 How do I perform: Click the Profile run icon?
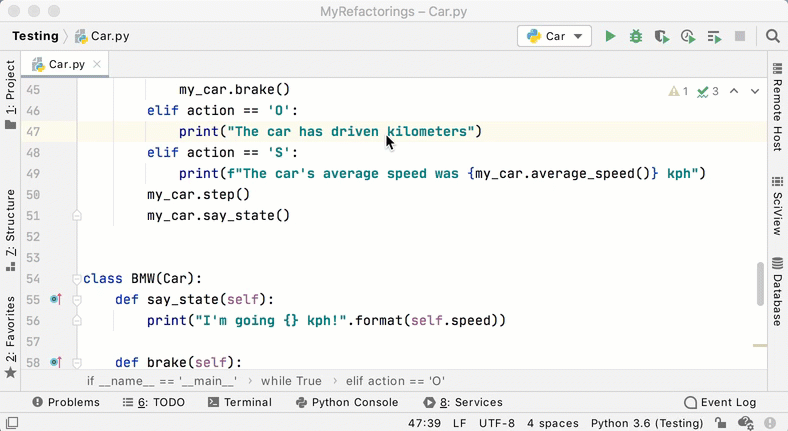click(688, 37)
